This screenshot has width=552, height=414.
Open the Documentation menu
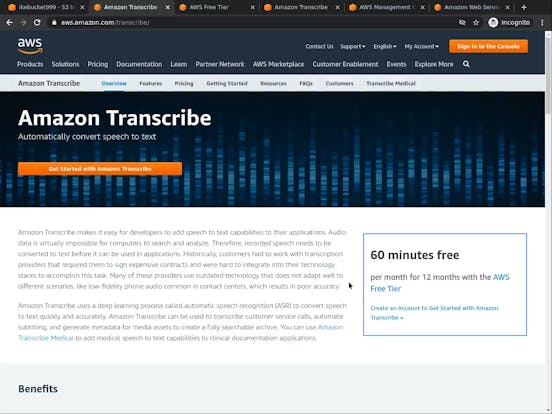tap(139, 64)
